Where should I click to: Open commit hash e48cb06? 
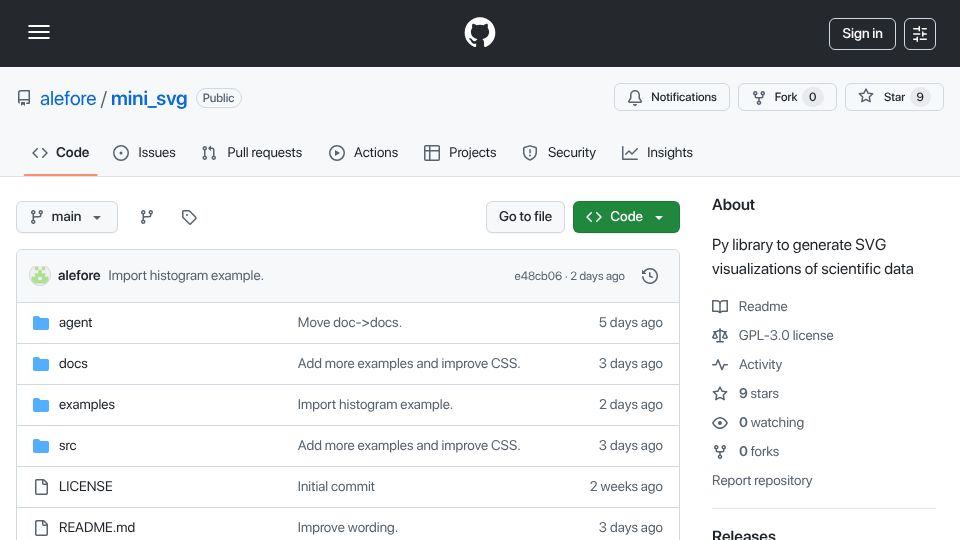[x=538, y=276]
